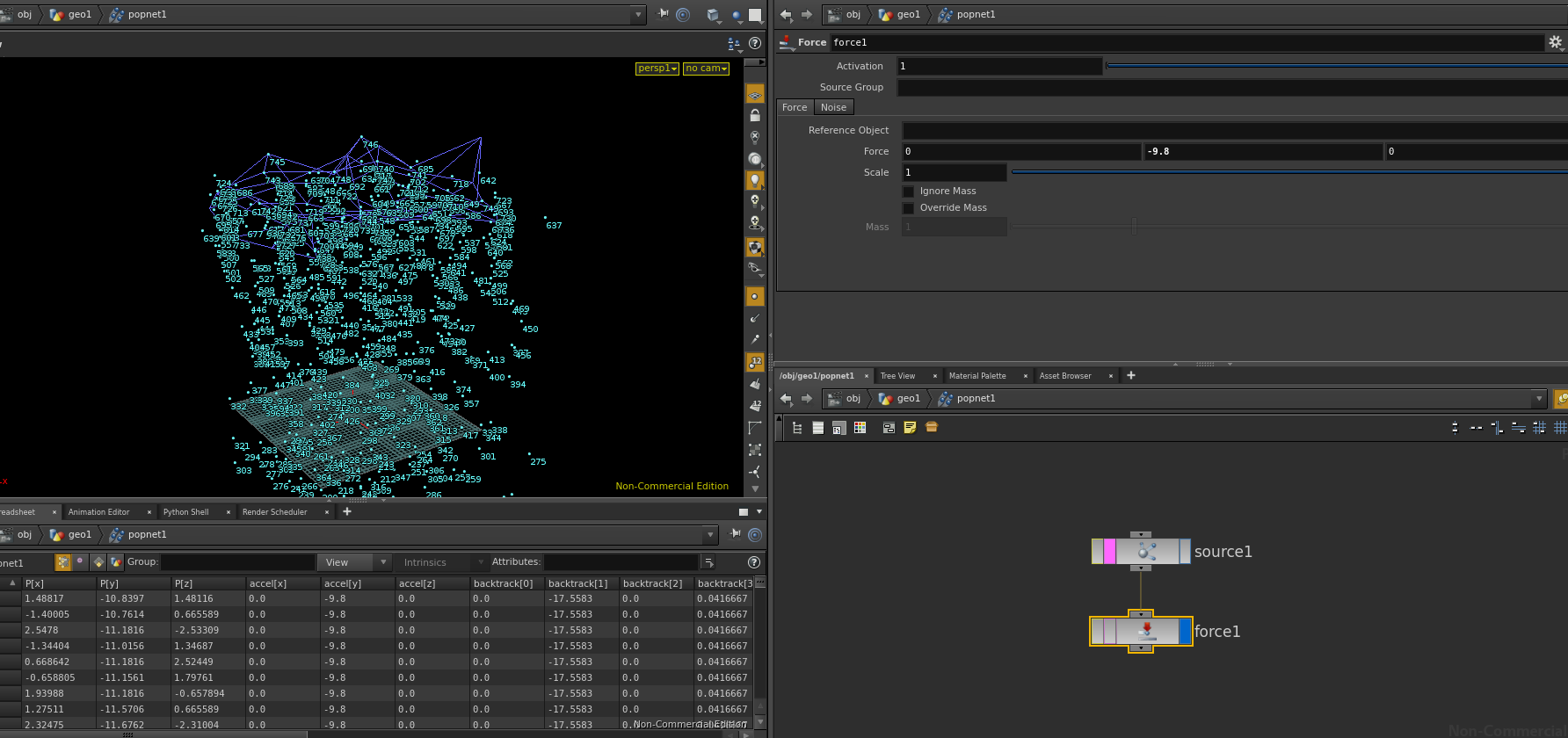Screen dimensions: 1568x738
Task: Open the no cam camera dropdown
Action: (707, 69)
